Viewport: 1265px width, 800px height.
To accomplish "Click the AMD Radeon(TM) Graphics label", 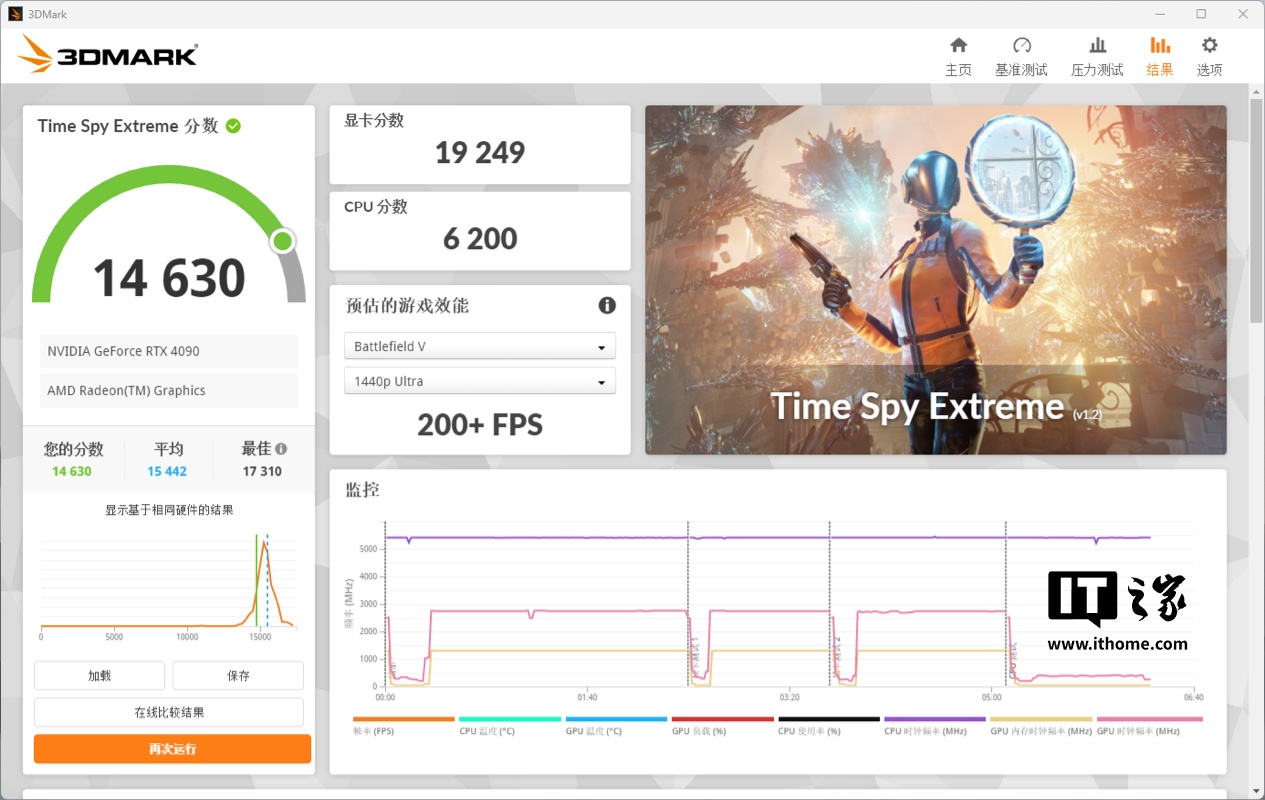I will coord(169,391).
